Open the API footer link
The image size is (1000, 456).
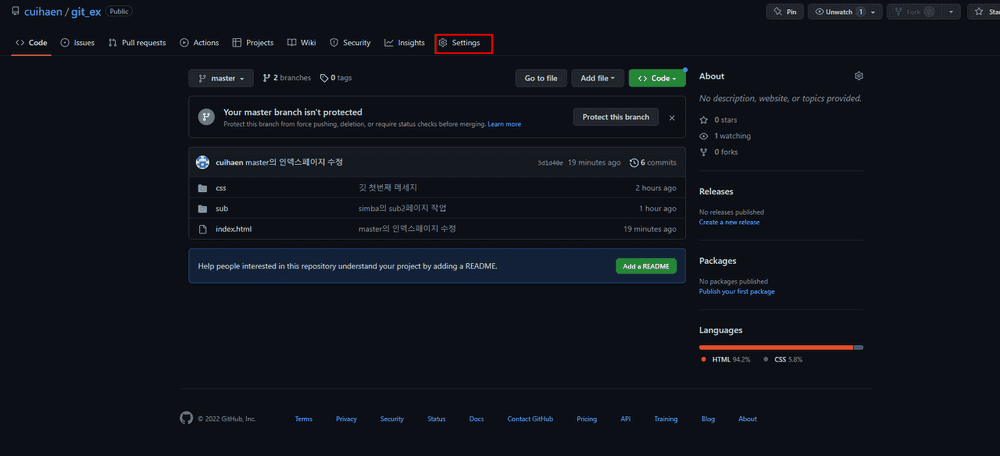tap(626, 419)
